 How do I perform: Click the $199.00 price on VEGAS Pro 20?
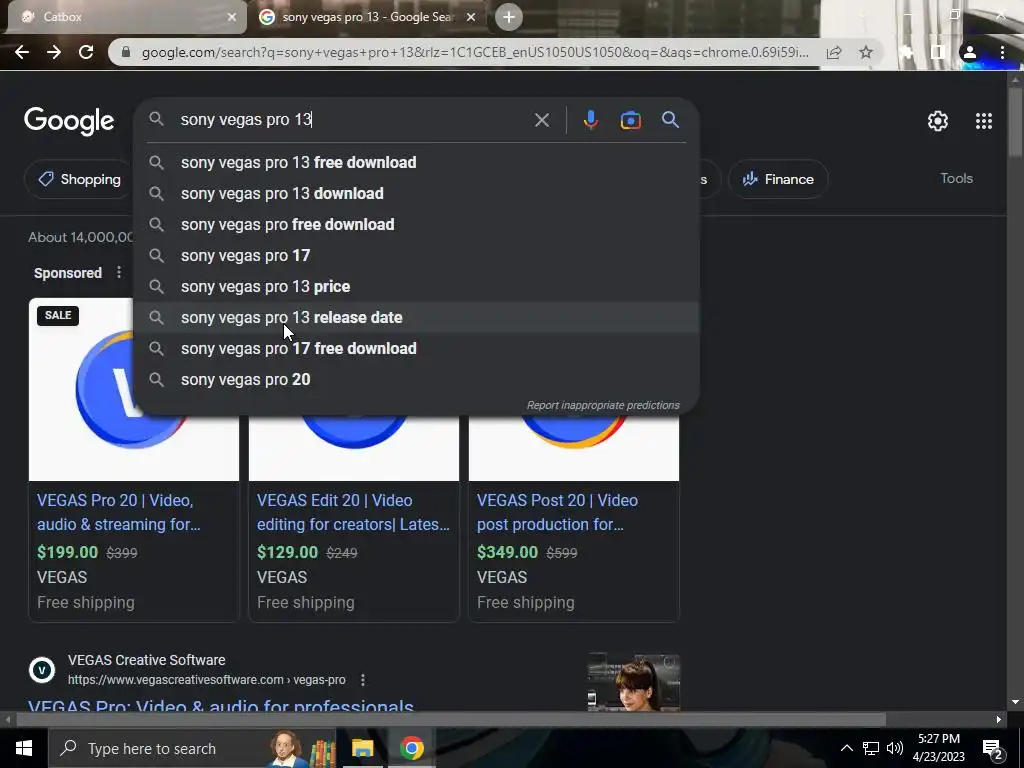[67, 552]
